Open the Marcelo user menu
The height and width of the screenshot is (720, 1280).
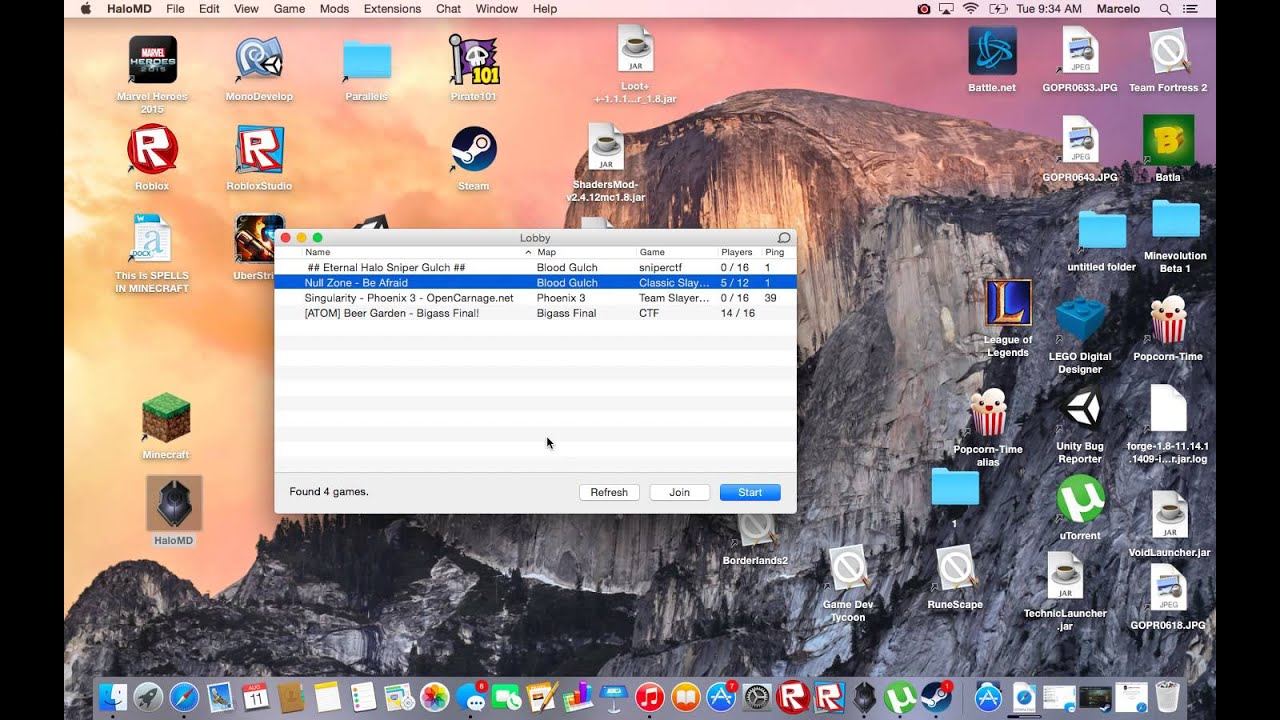1118,9
